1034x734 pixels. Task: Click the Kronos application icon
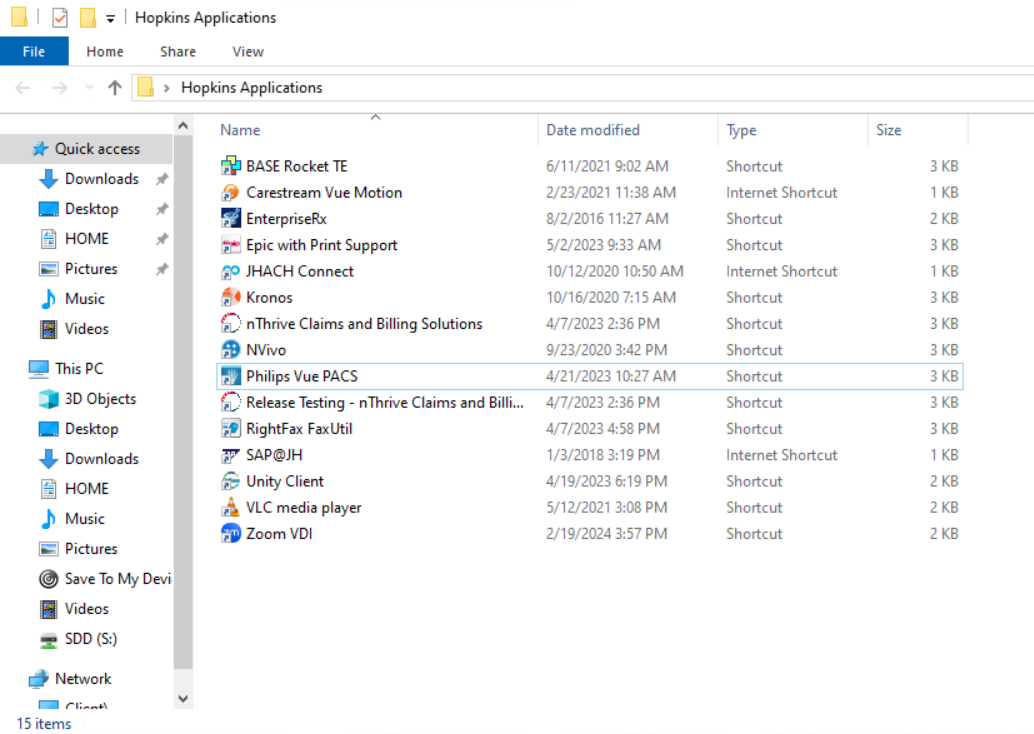230,297
